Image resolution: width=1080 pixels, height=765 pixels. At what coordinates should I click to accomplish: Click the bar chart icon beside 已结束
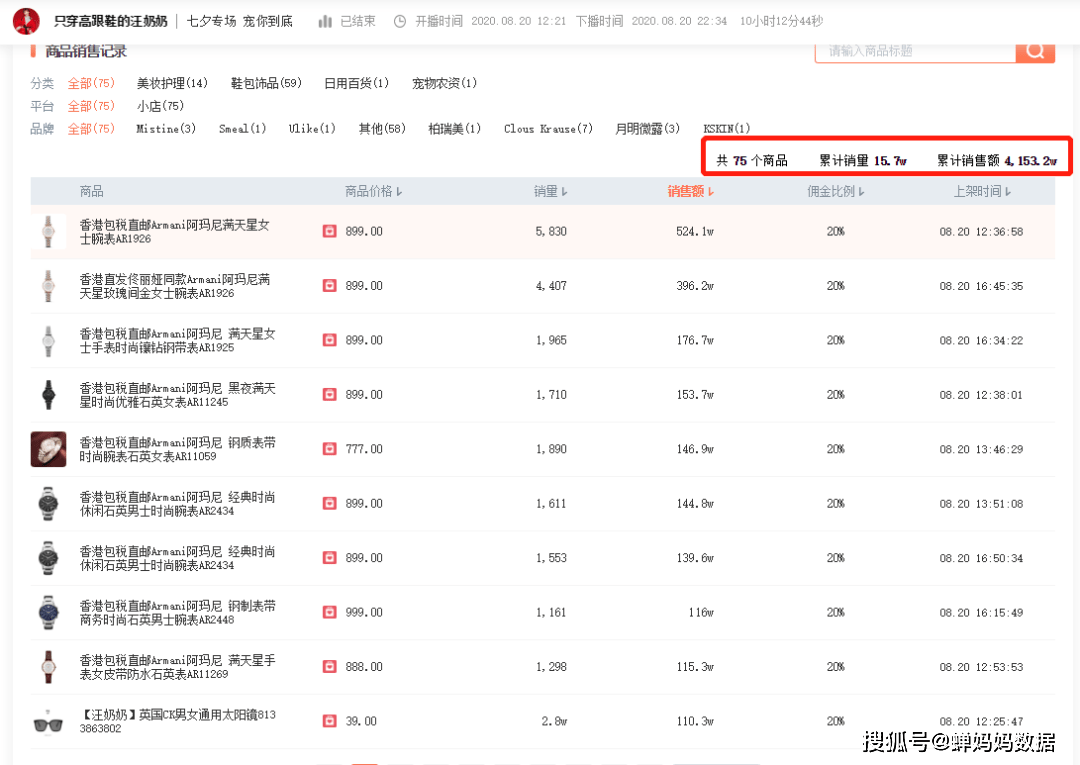[x=325, y=21]
